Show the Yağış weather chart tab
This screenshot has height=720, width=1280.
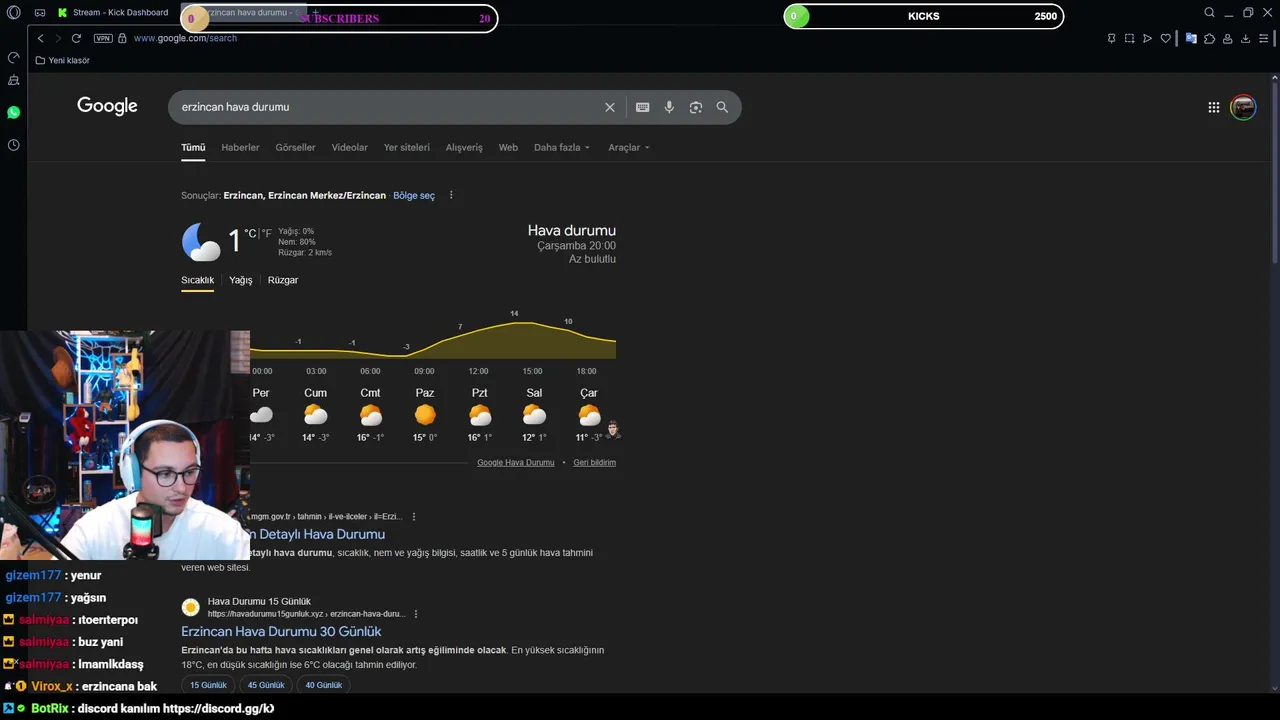click(241, 280)
